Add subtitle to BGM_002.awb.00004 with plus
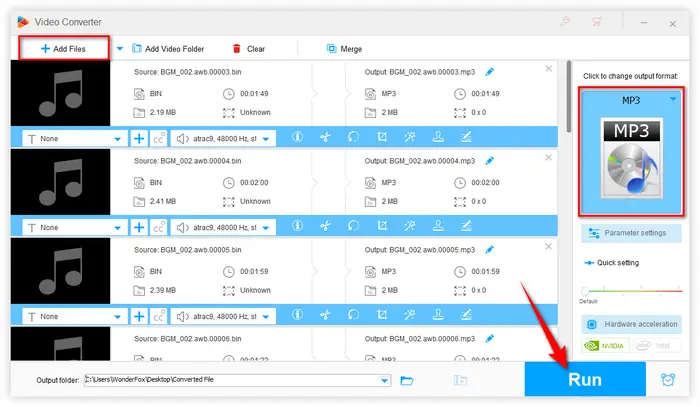Image resolution: width=700 pixels, height=407 pixels. coord(139,228)
